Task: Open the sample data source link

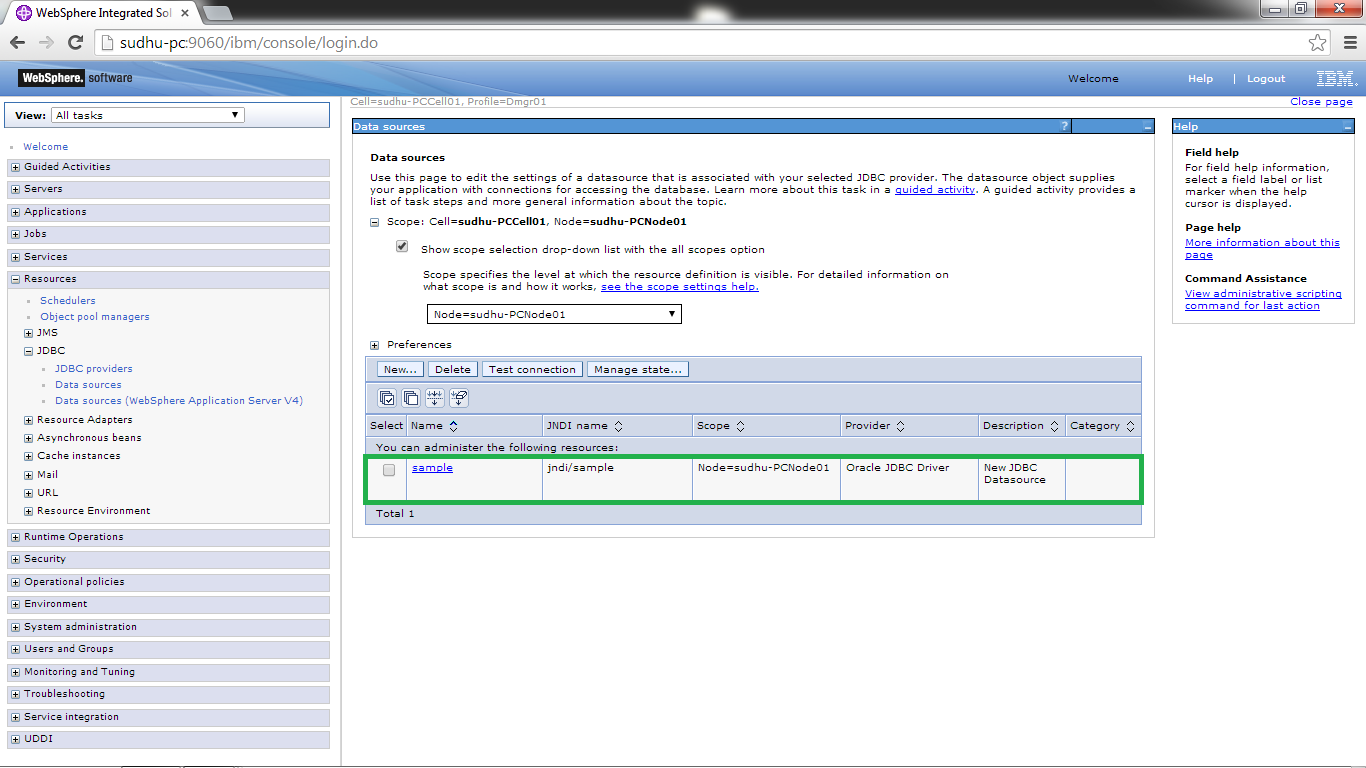Action: [432, 467]
